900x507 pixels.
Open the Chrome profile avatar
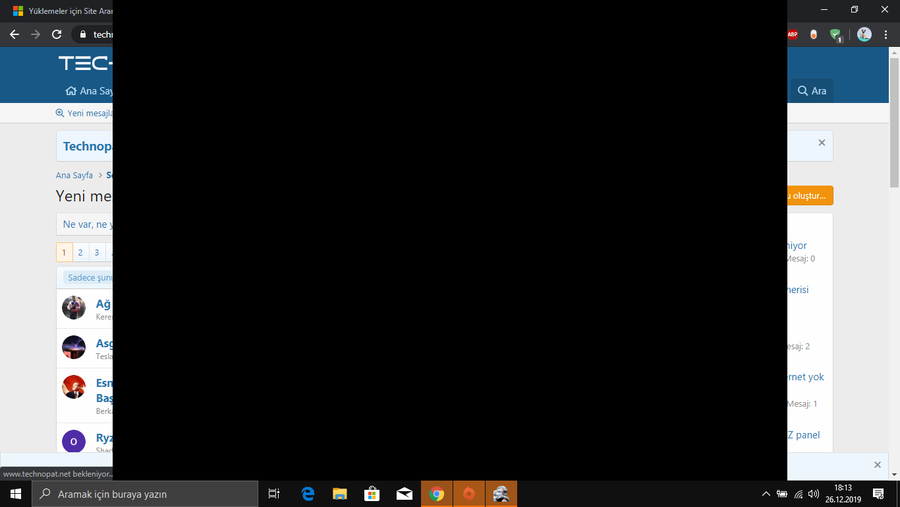(864, 34)
